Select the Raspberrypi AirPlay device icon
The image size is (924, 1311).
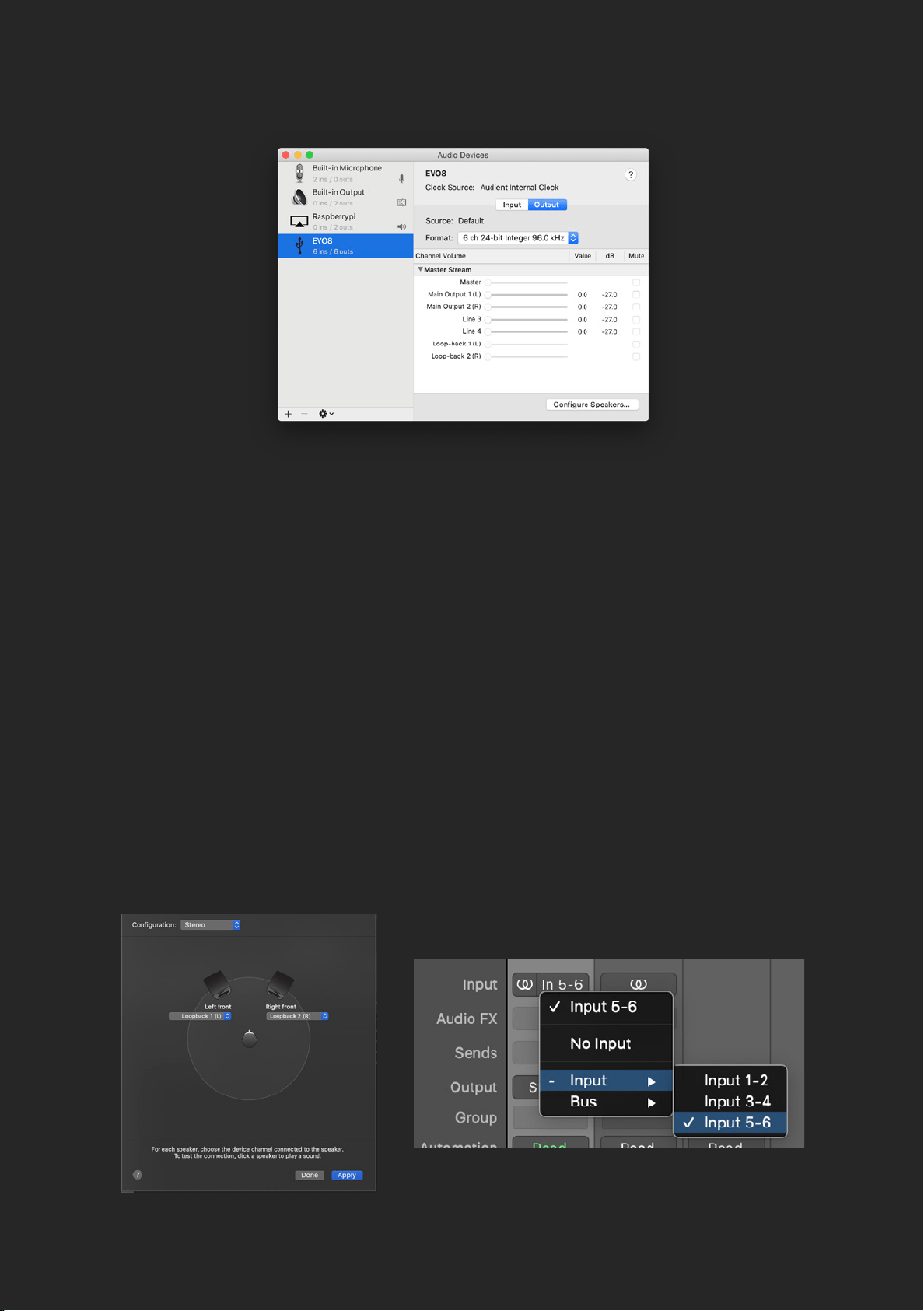(299, 221)
